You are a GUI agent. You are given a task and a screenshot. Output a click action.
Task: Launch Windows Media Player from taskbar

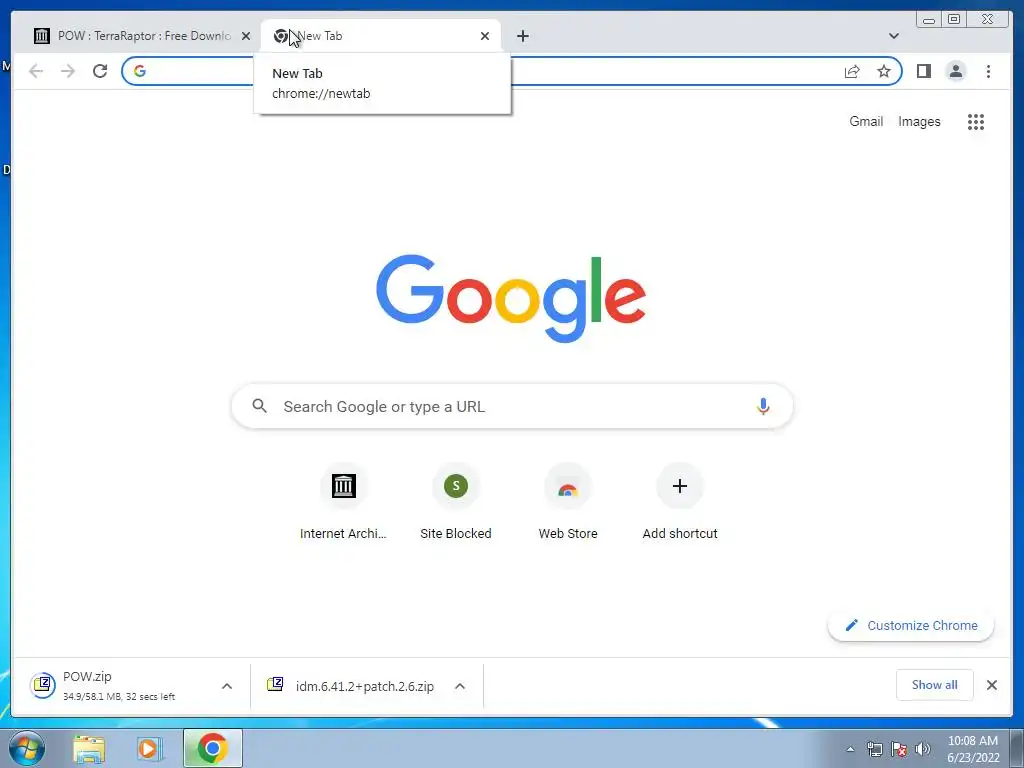point(150,748)
